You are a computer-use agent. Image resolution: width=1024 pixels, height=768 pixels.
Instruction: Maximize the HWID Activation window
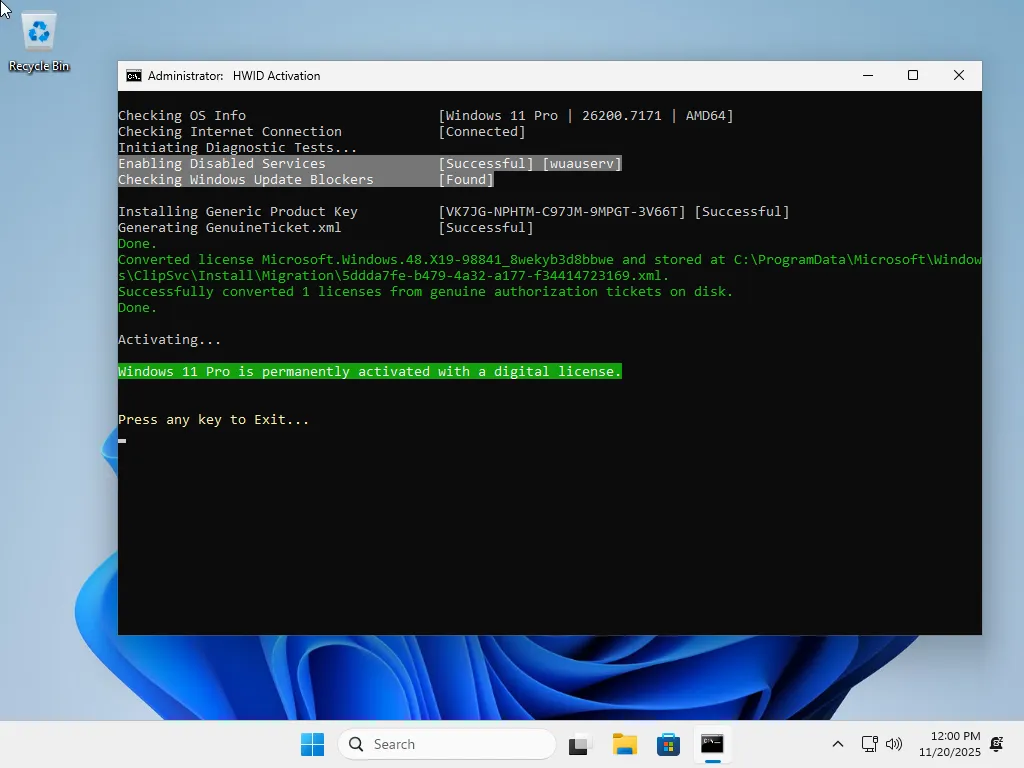[x=913, y=76]
